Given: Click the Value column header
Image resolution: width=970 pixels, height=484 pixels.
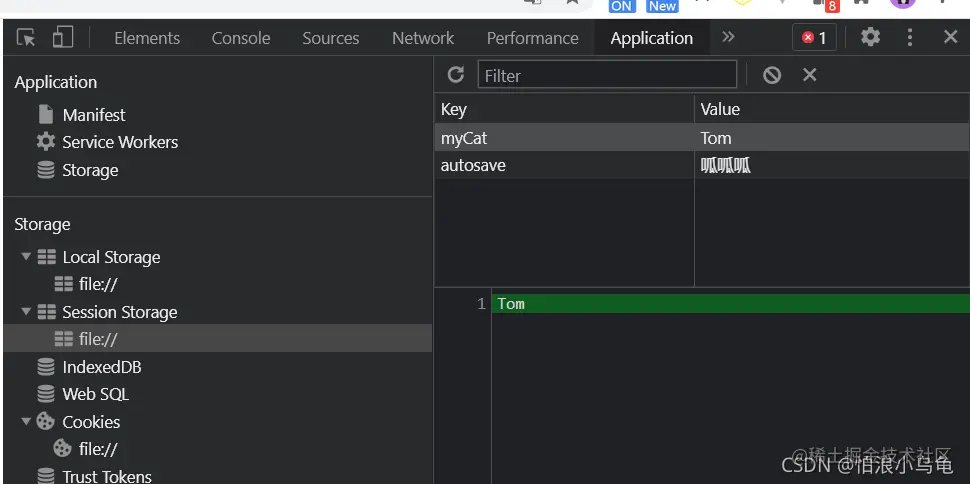Looking at the screenshot, I should [832, 109].
